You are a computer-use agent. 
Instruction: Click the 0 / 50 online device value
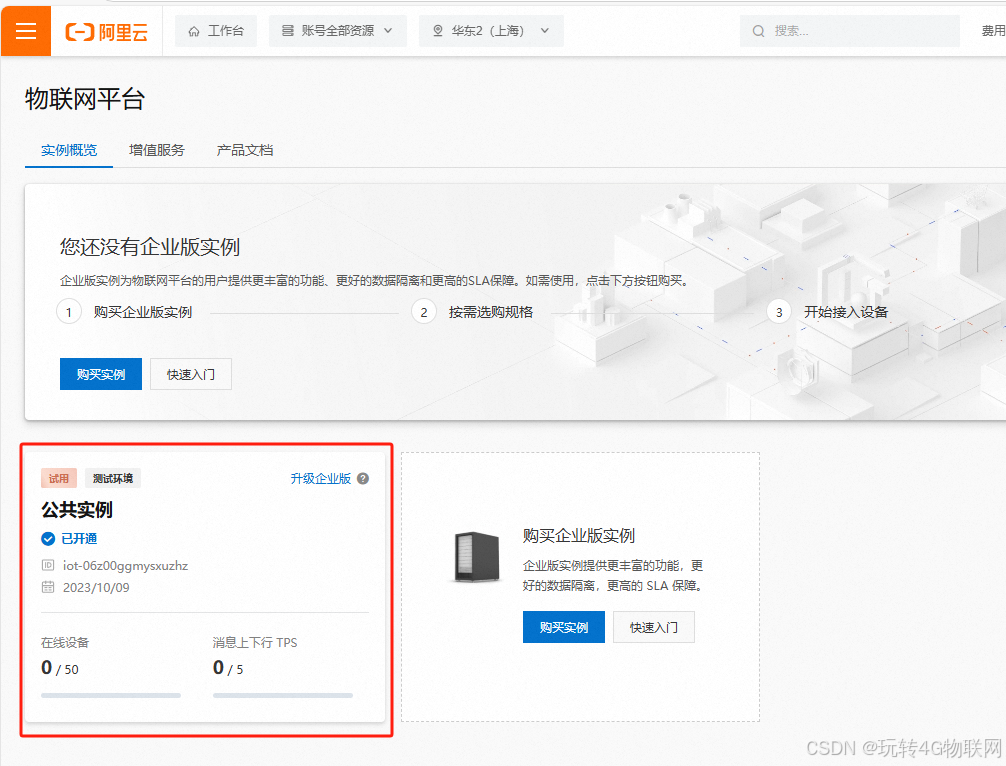coord(60,668)
